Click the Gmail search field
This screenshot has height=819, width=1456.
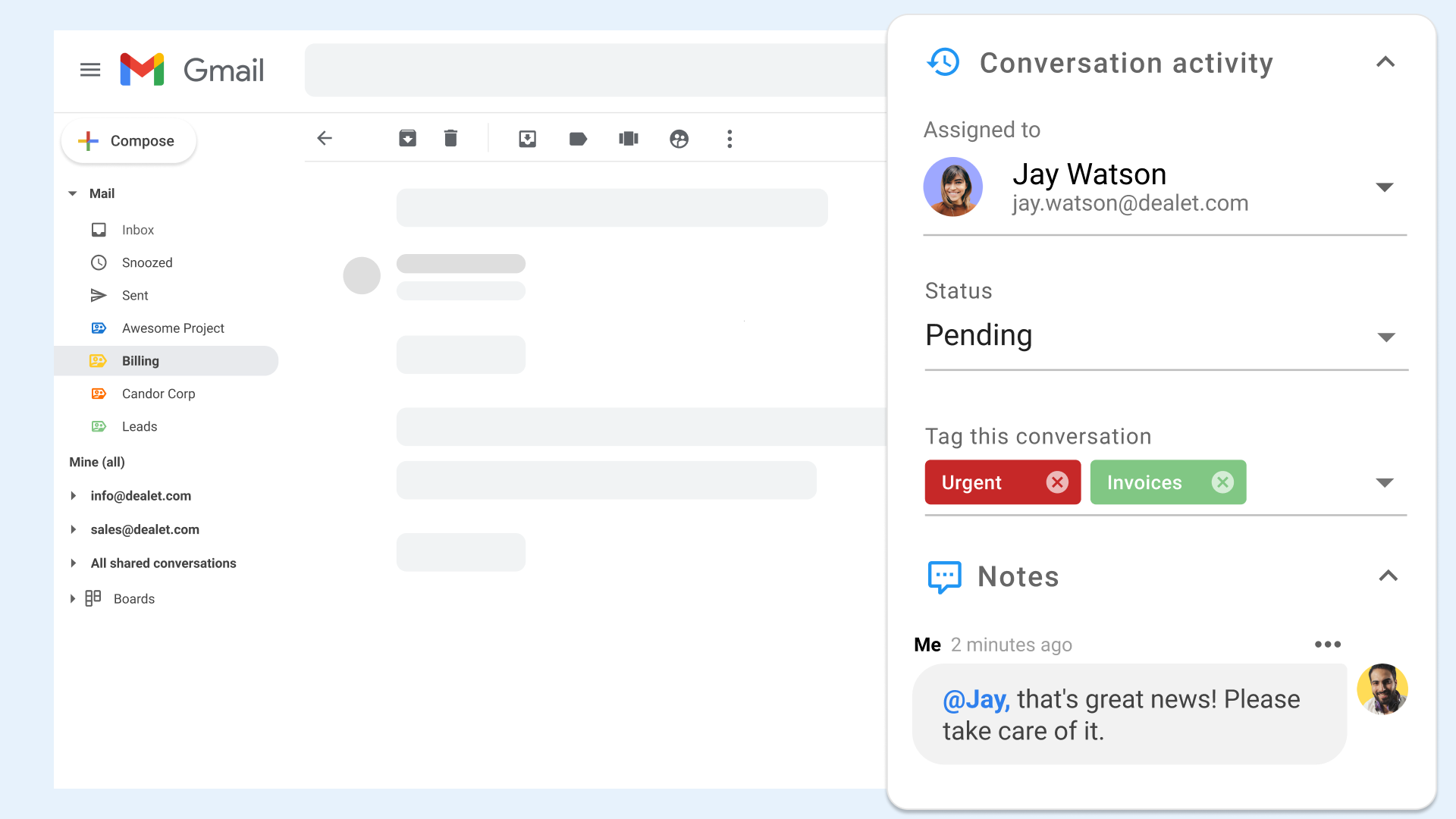point(595,70)
